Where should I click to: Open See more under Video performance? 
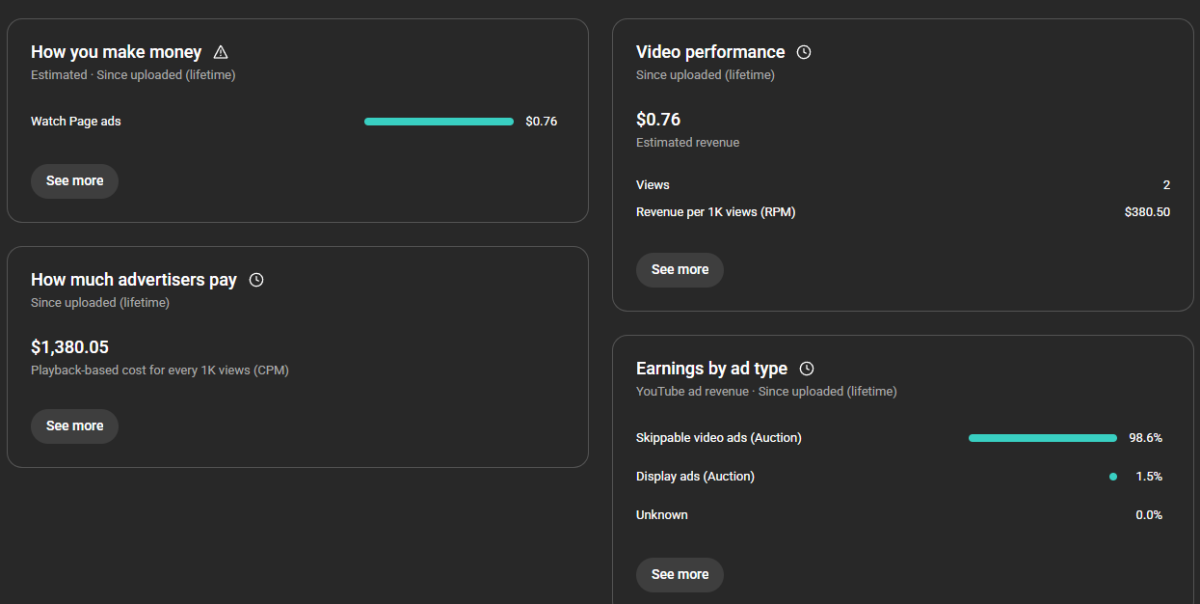point(680,270)
